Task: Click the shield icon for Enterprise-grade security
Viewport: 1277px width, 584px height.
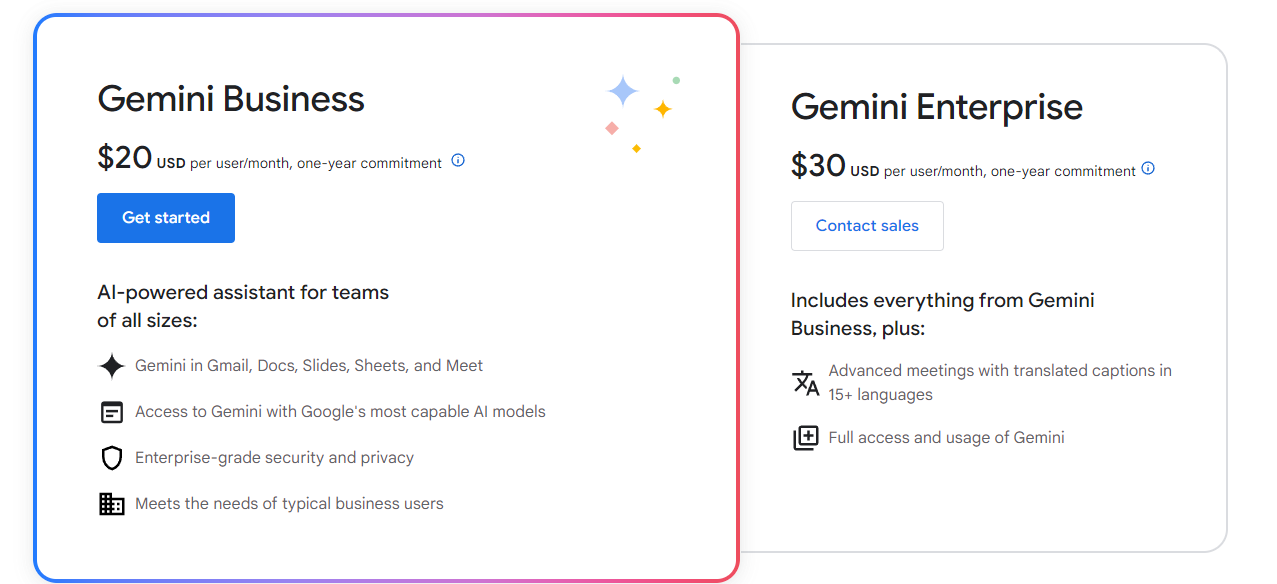Action: (x=112, y=458)
